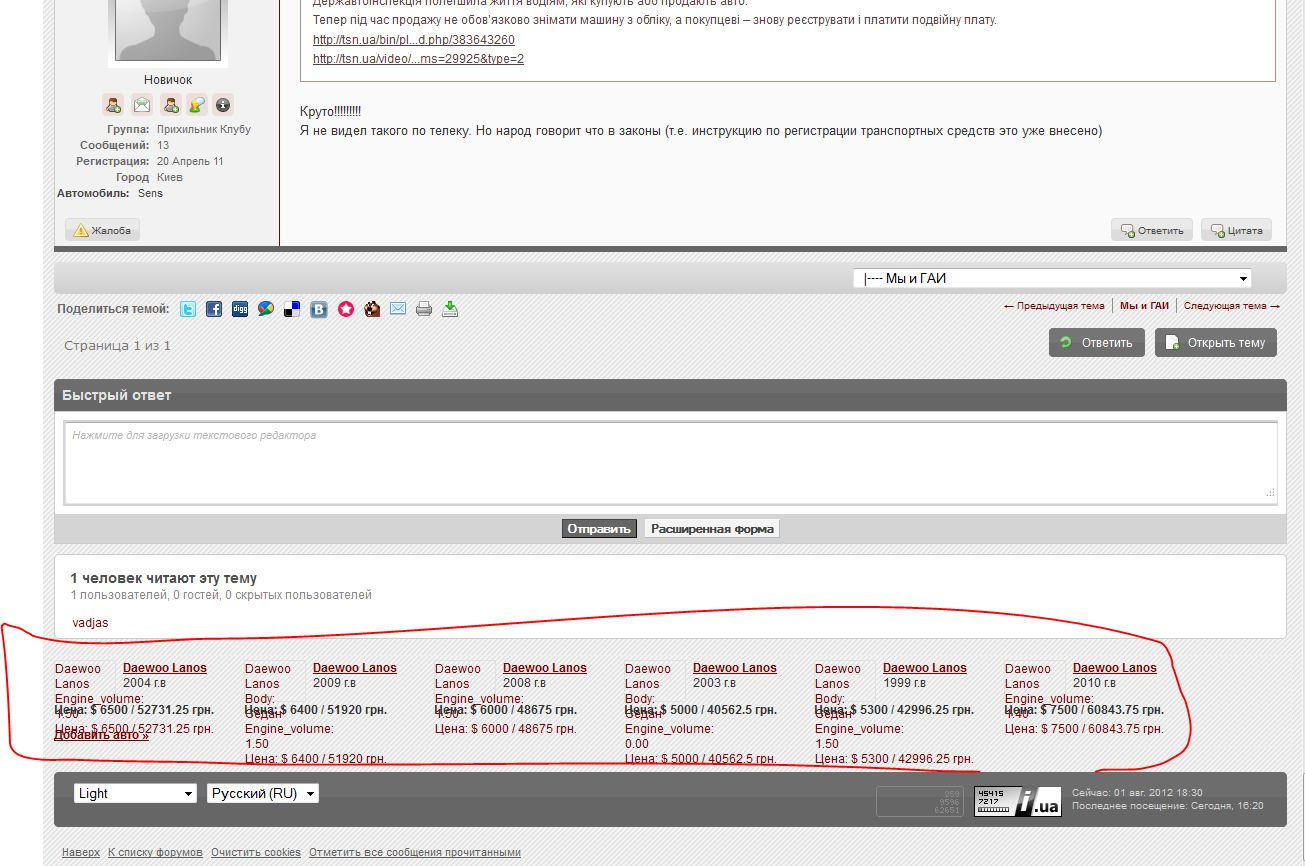Click the Цитата quote button

(x=1236, y=230)
